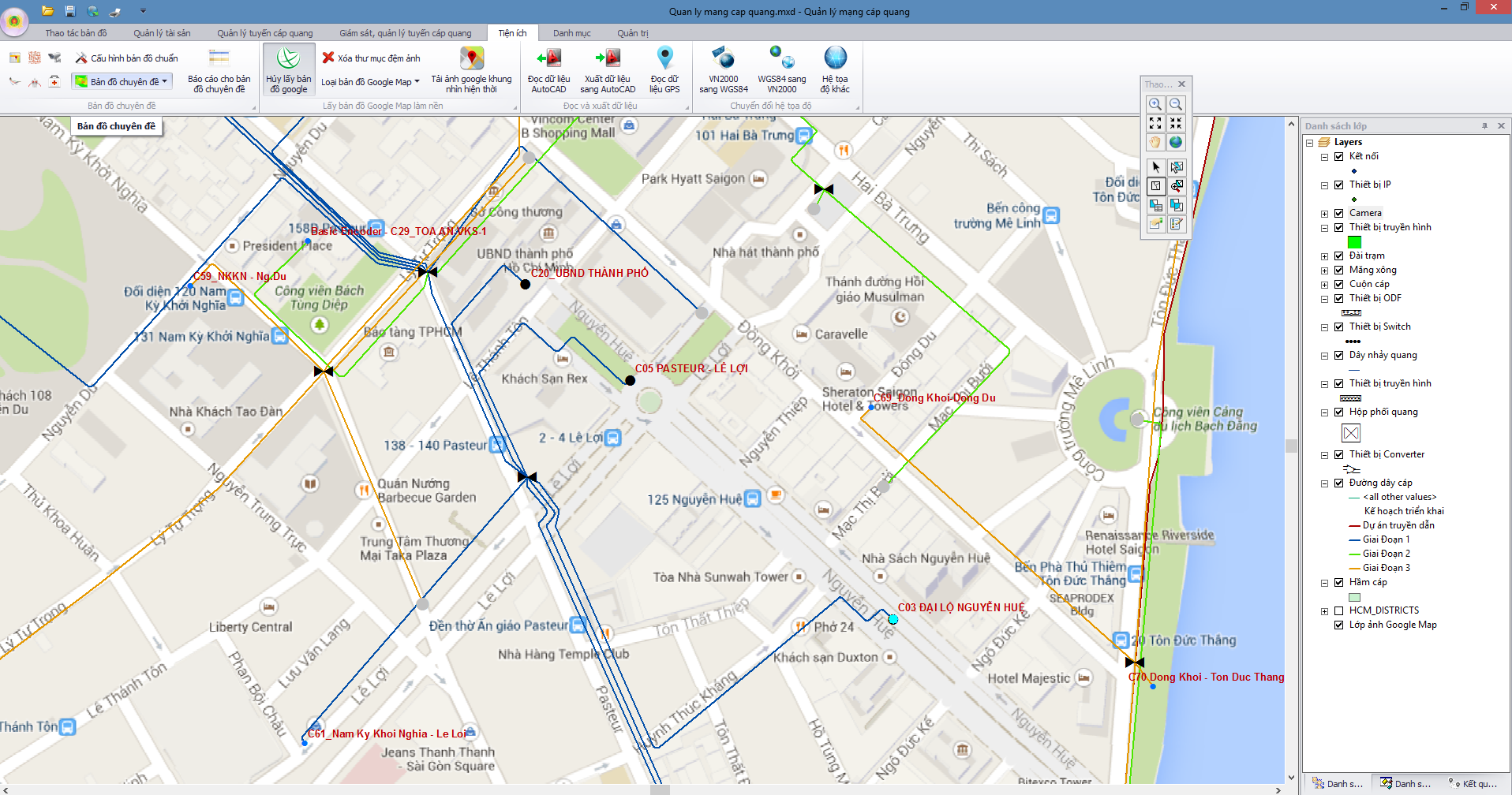Expand the HCM_DISTRICTS layer node
The image size is (1512, 795).
[x=1324, y=611]
